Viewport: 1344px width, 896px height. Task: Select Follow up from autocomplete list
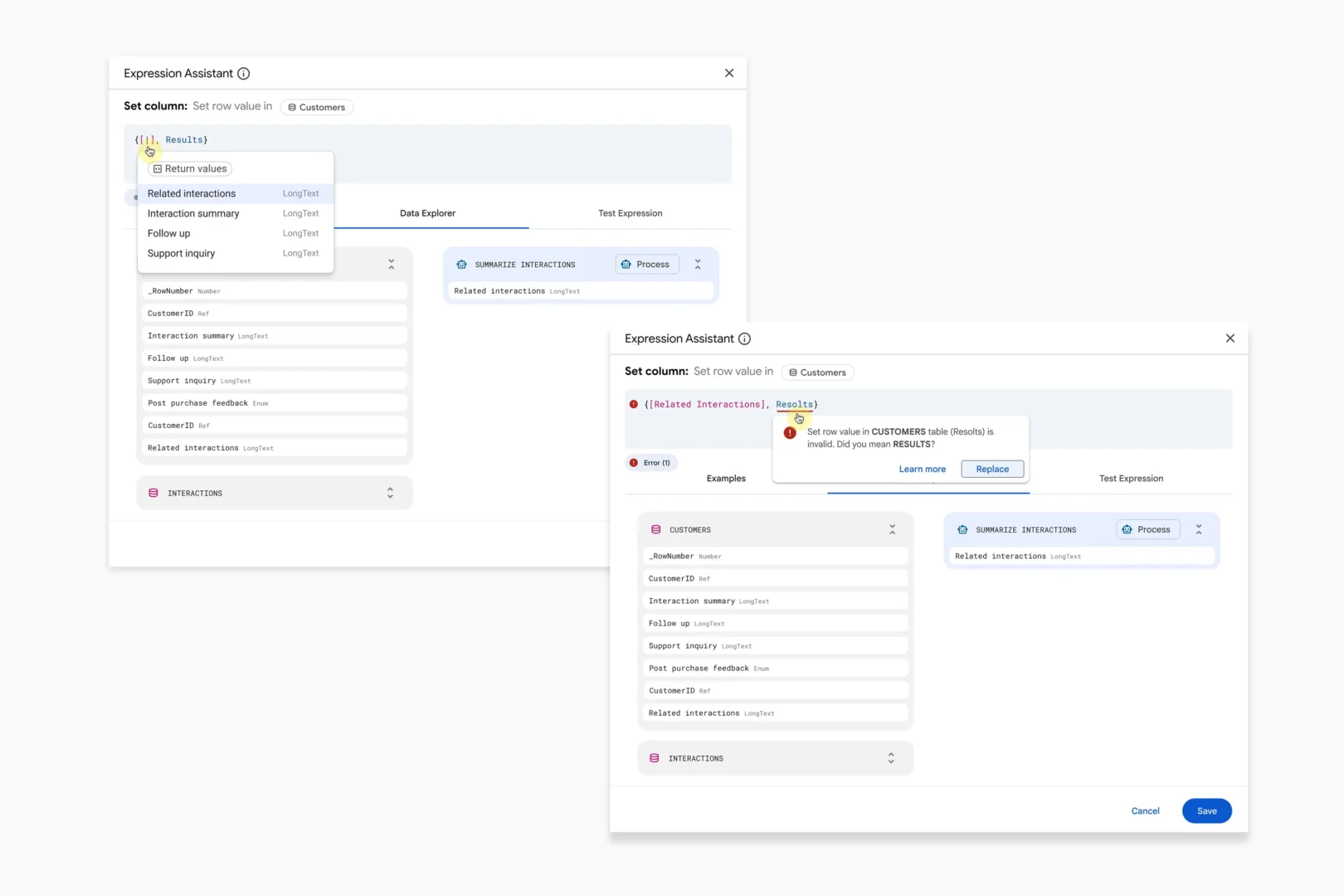point(236,233)
